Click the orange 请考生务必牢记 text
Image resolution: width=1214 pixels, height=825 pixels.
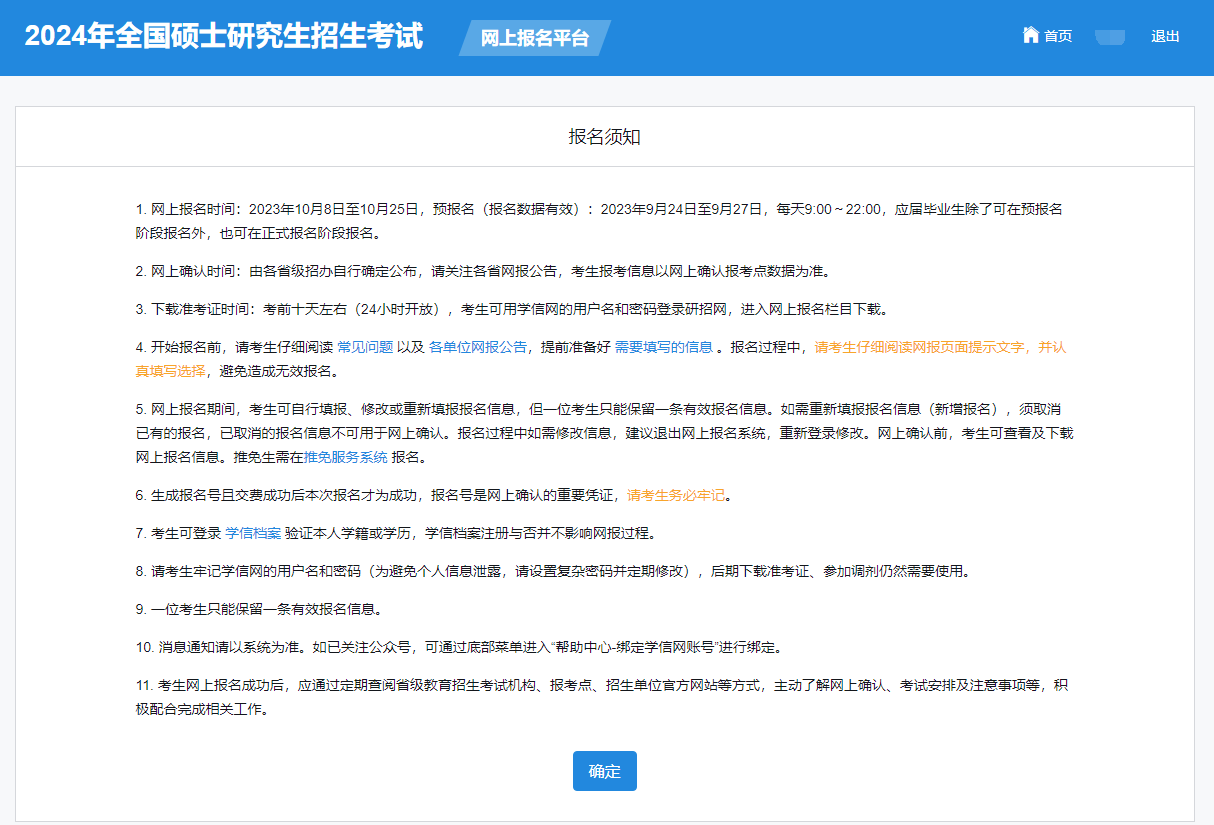coord(675,495)
